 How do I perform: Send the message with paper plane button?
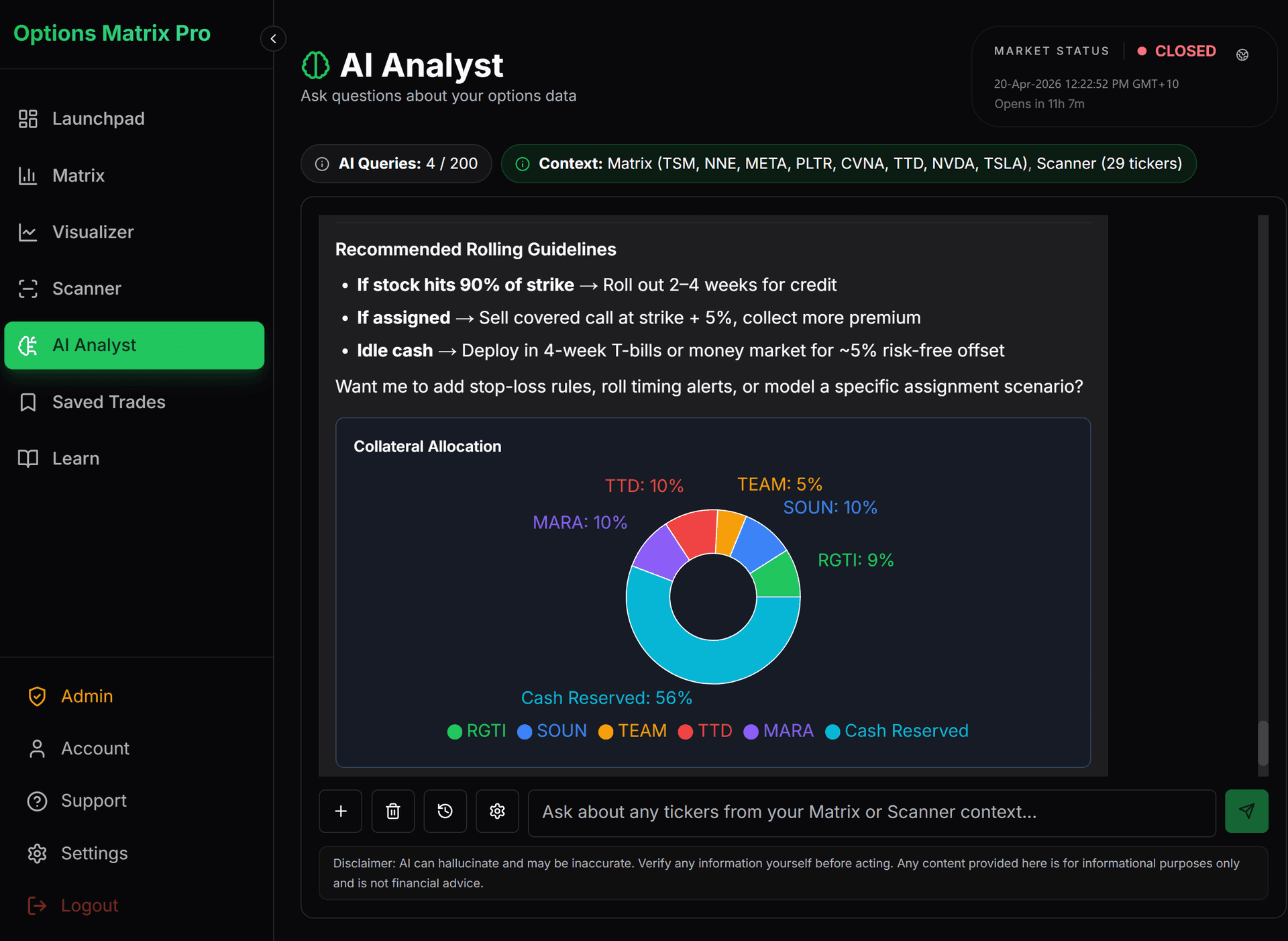(x=1246, y=811)
